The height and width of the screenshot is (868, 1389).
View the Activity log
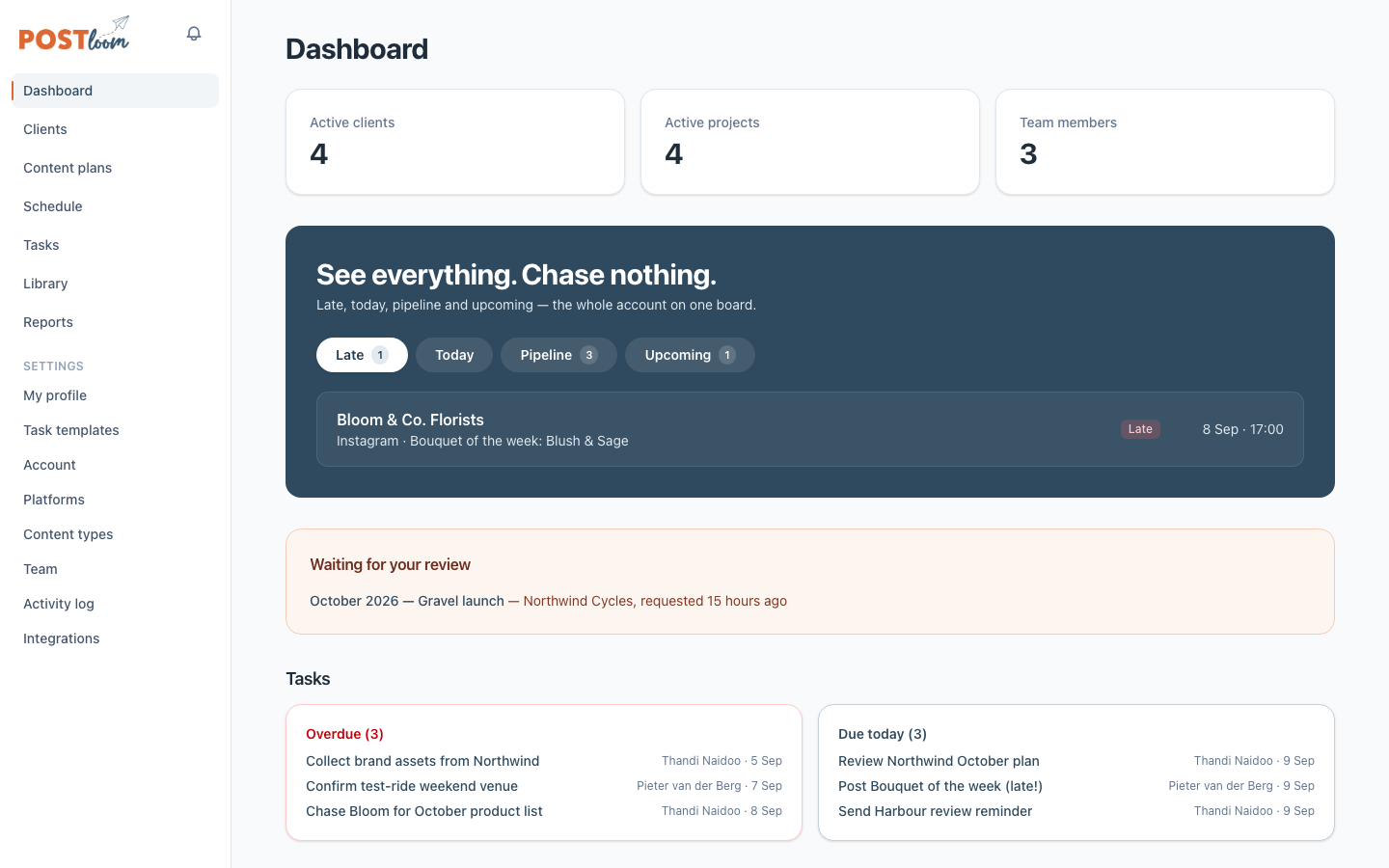116,604
